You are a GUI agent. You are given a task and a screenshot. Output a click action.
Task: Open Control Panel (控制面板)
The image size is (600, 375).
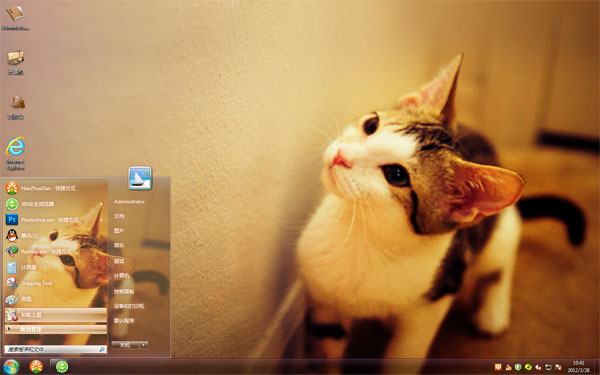click(124, 292)
